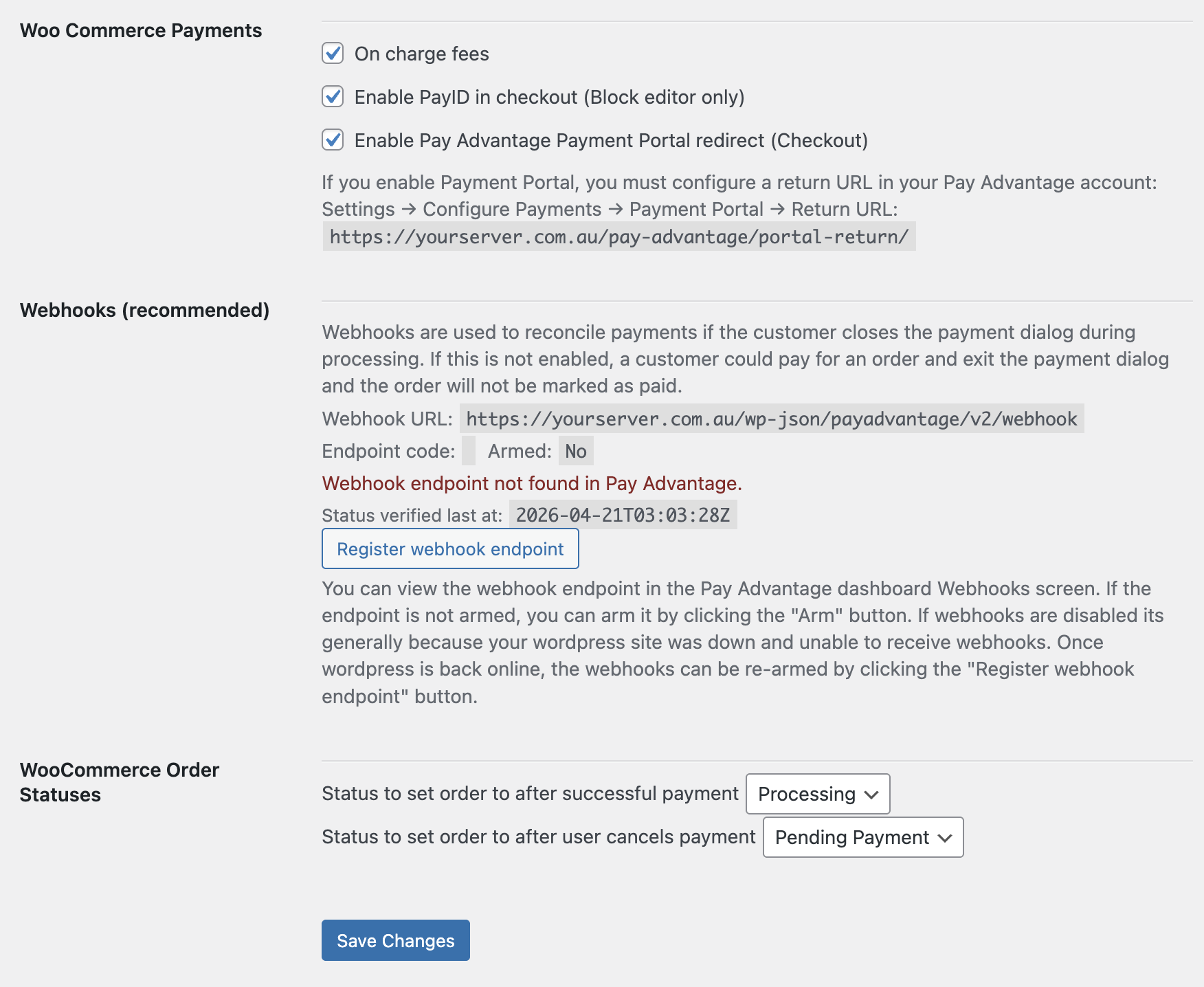Disable "Enable PayID in checkout" option
This screenshot has width=1204, height=987.
(333, 97)
